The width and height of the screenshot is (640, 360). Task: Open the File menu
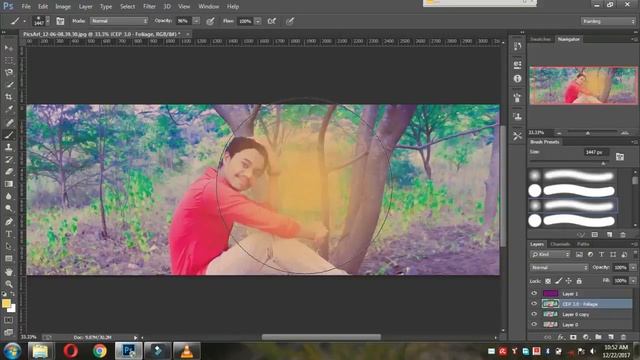(x=26, y=7)
